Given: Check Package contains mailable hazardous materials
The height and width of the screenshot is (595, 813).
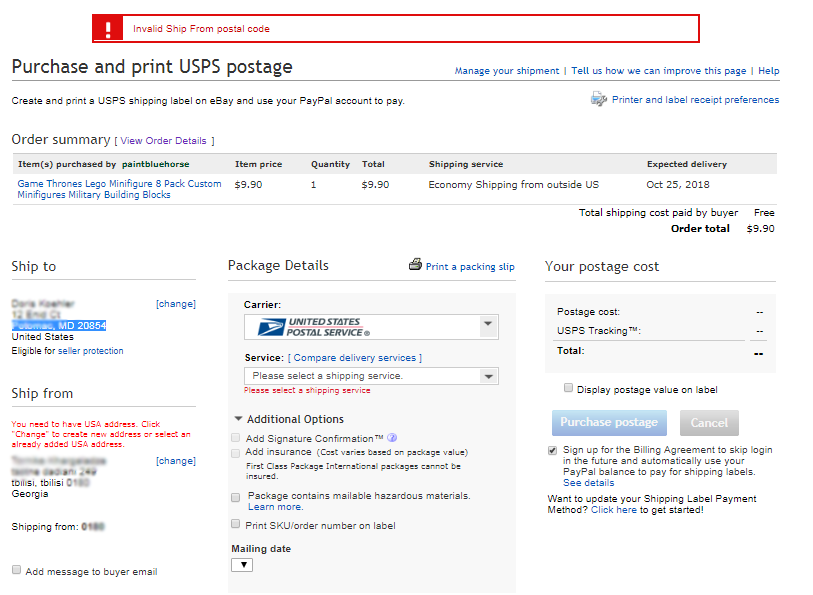Looking at the screenshot, I should pos(235,498).
